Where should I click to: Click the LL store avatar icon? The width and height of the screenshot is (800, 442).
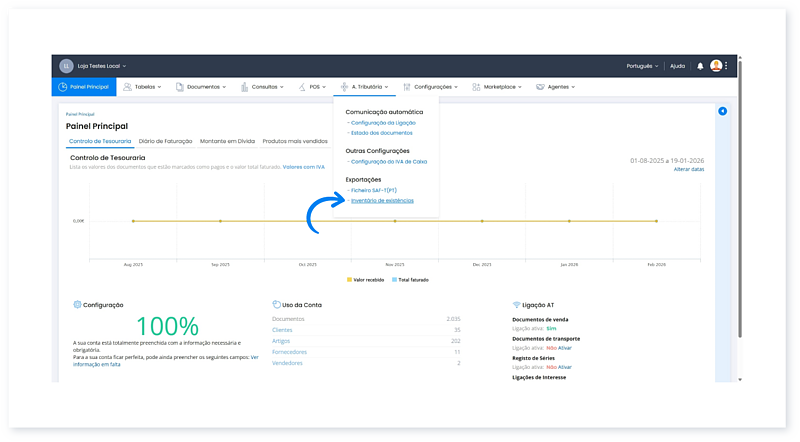tap(67, 66)
